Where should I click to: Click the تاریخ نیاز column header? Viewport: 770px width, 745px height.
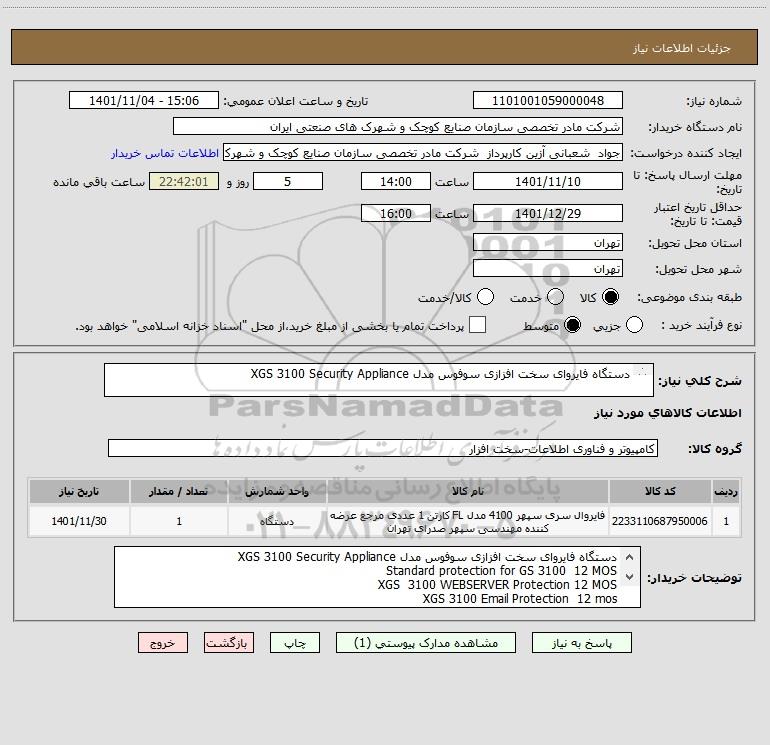point(79,492)
